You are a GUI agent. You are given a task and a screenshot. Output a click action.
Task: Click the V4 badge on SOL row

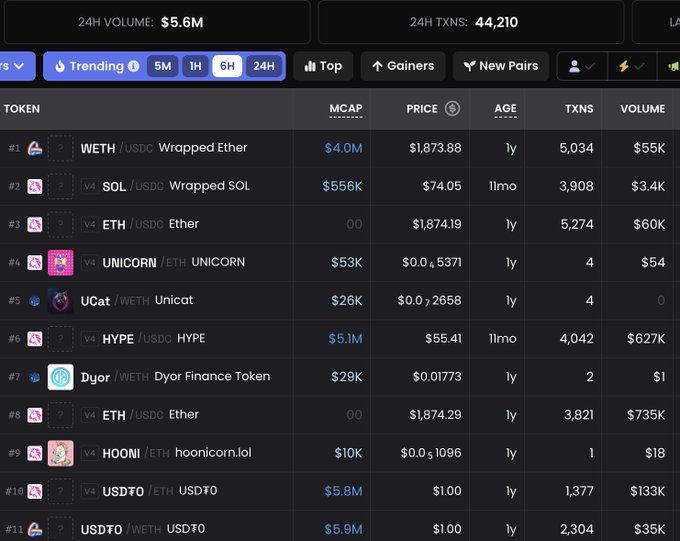point(90,187)
